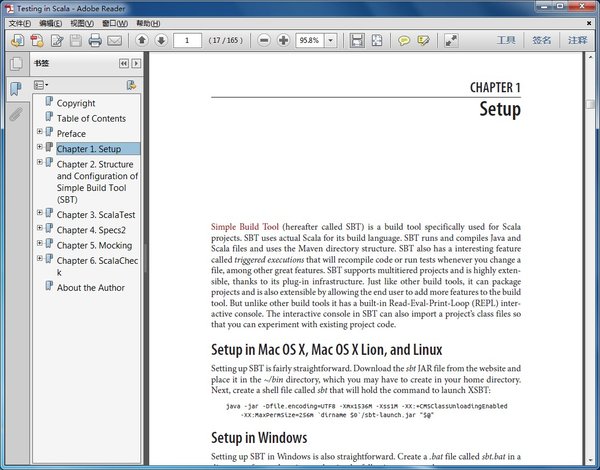600x470 pixels.
Task: Expand the bookmarks panel arrow button
Action: [x=136, y=64]
